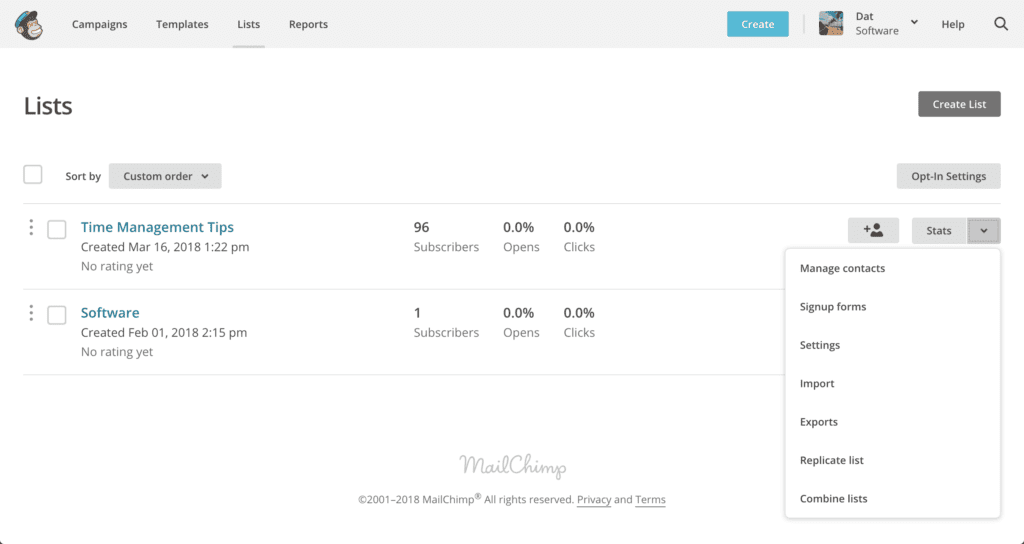The image size is (1024, 544).
Task: Click 'Created Feb 01, 2018 2:15 pm'
Action: [164, 332]
